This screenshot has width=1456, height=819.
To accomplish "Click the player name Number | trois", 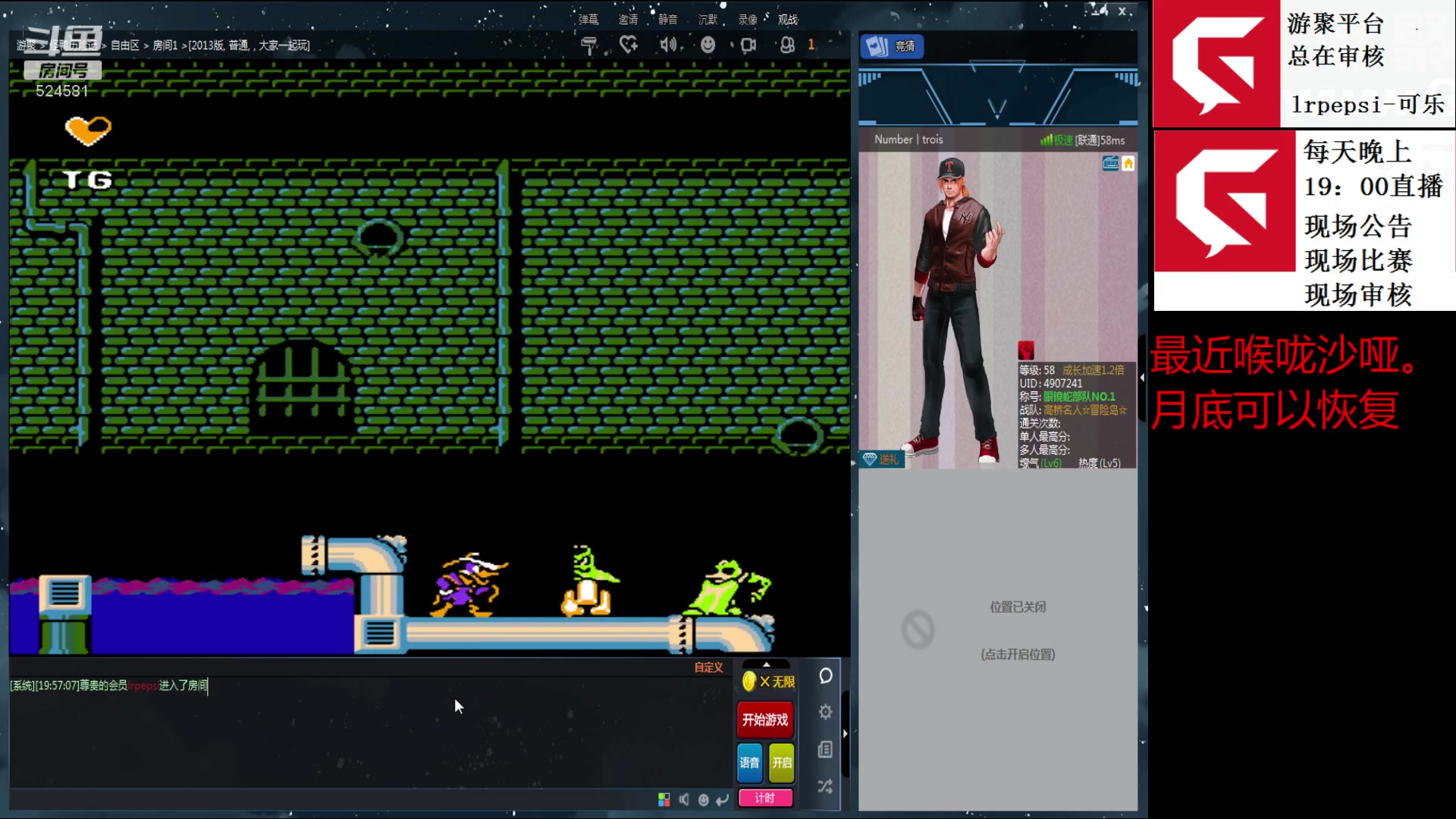I will click(908, 140).
